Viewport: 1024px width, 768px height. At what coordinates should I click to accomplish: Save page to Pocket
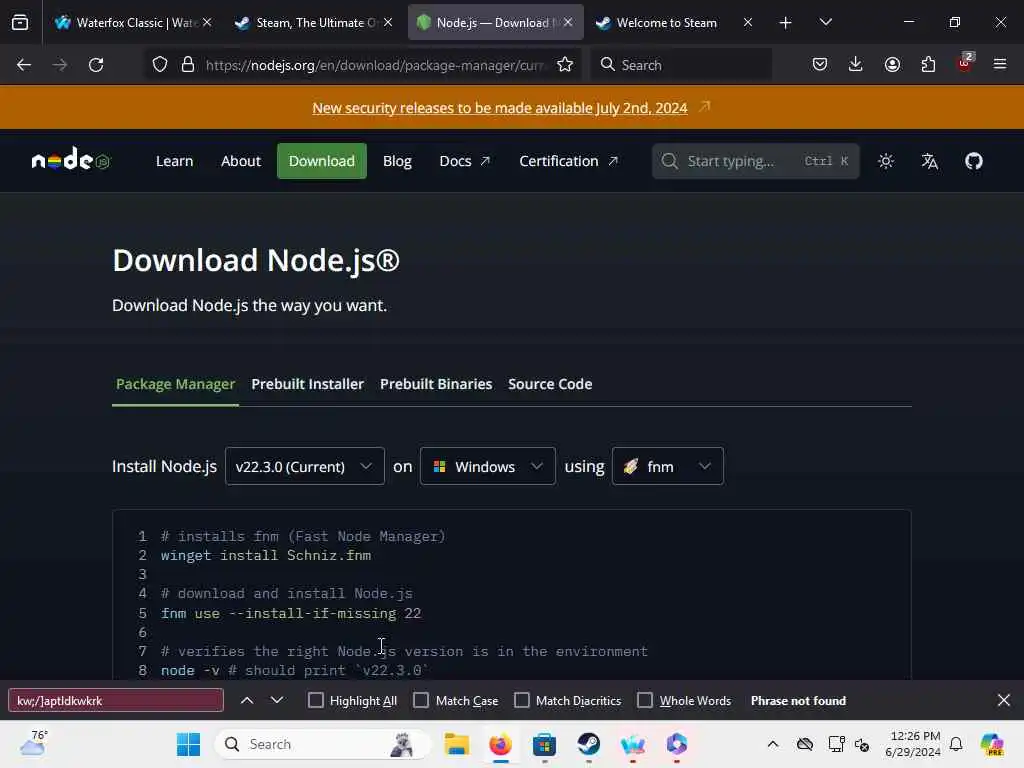(x=820, y=65)
